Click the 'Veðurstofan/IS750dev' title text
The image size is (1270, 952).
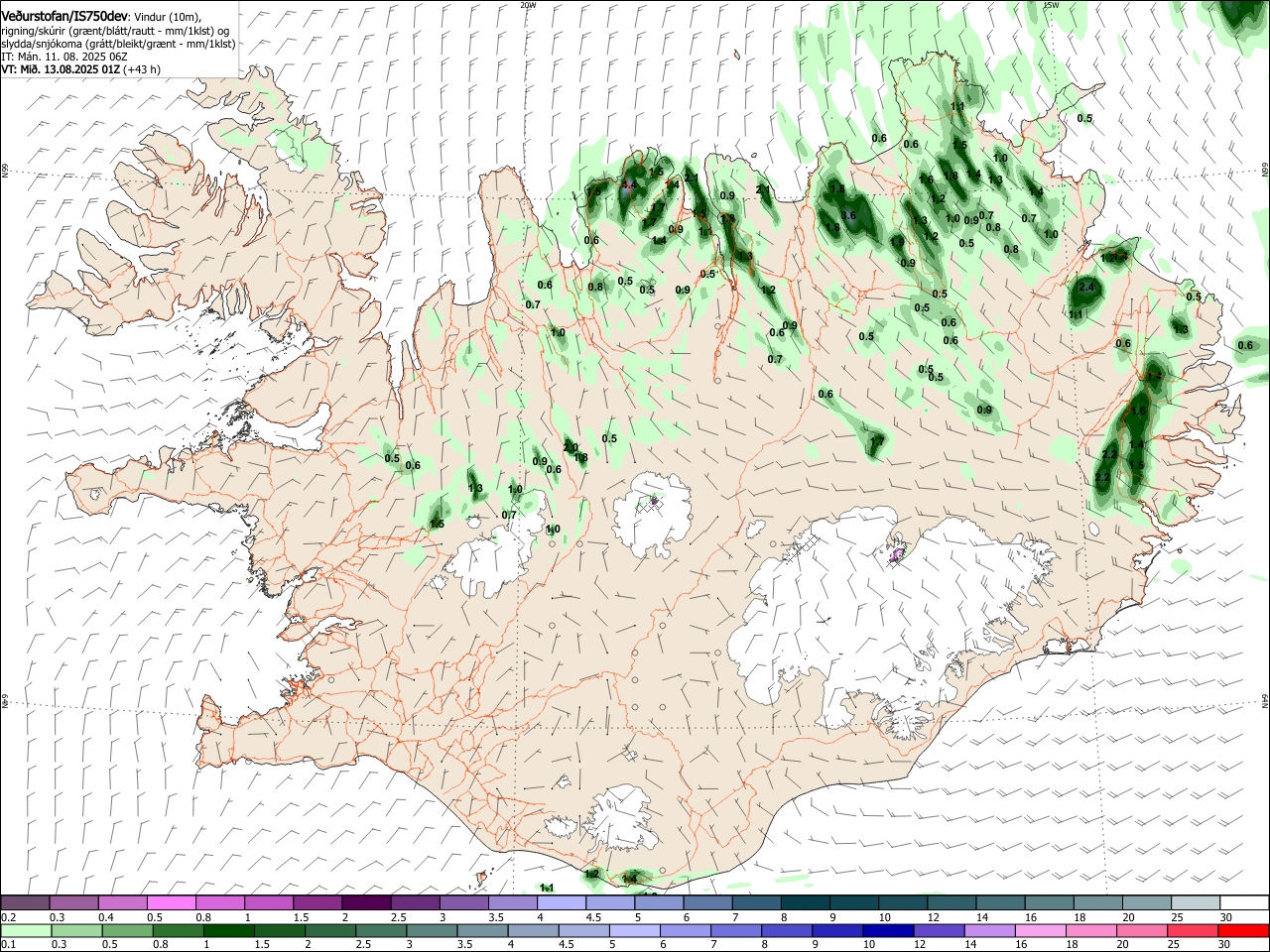(63, 16)
